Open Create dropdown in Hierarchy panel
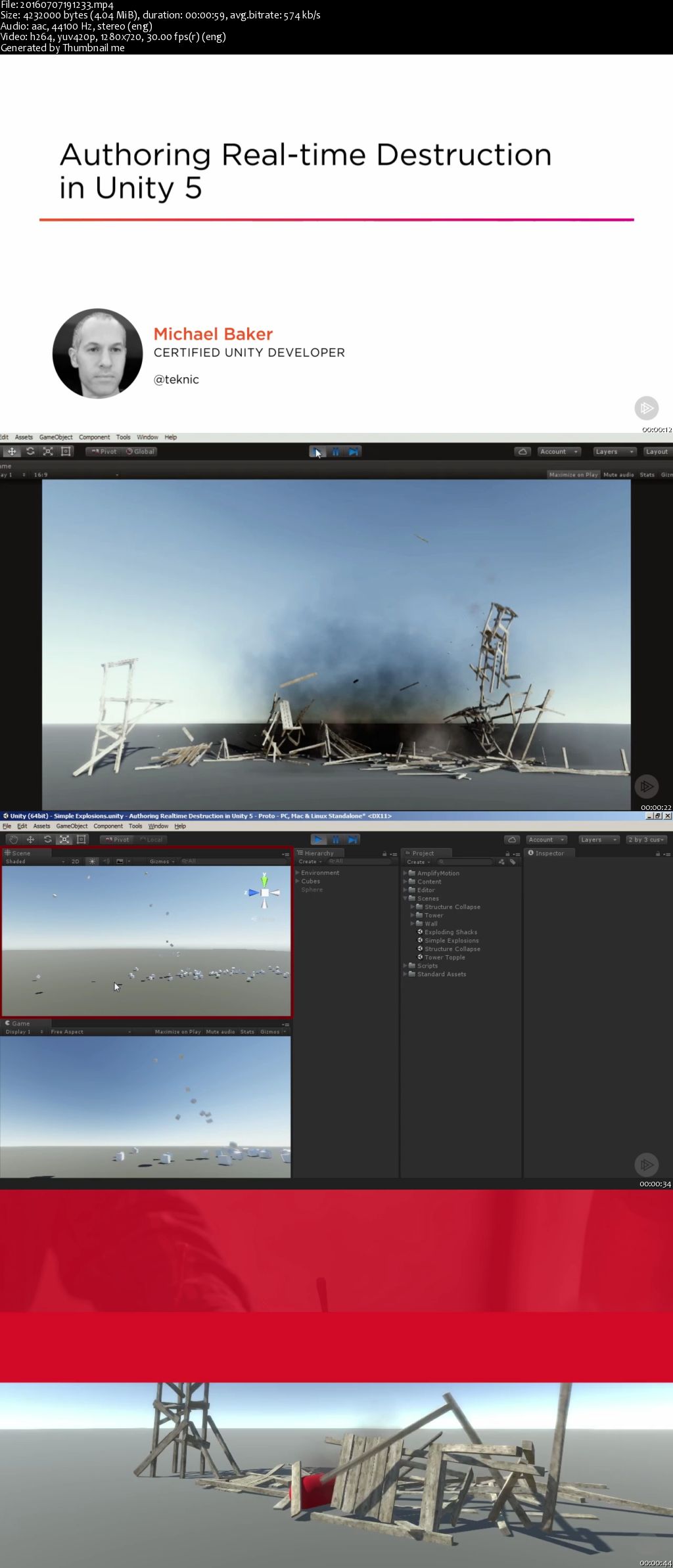673x1568 pixels. 310,862
